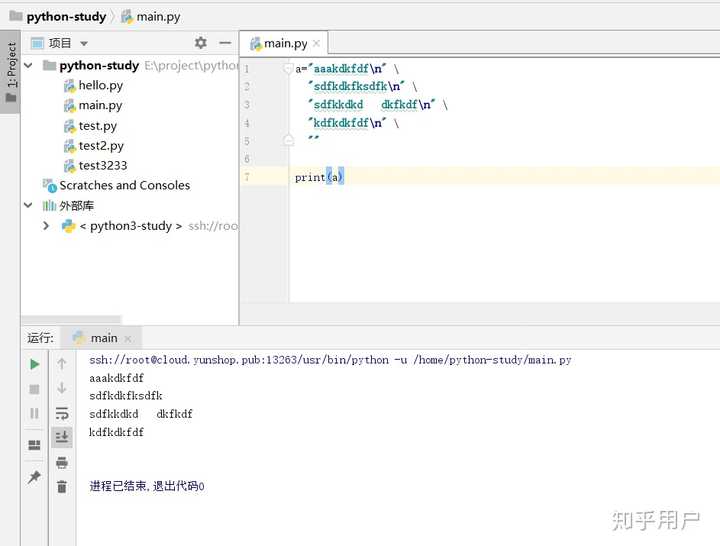Stop the running process
720x546 pixels.
[x=34, y=389]
